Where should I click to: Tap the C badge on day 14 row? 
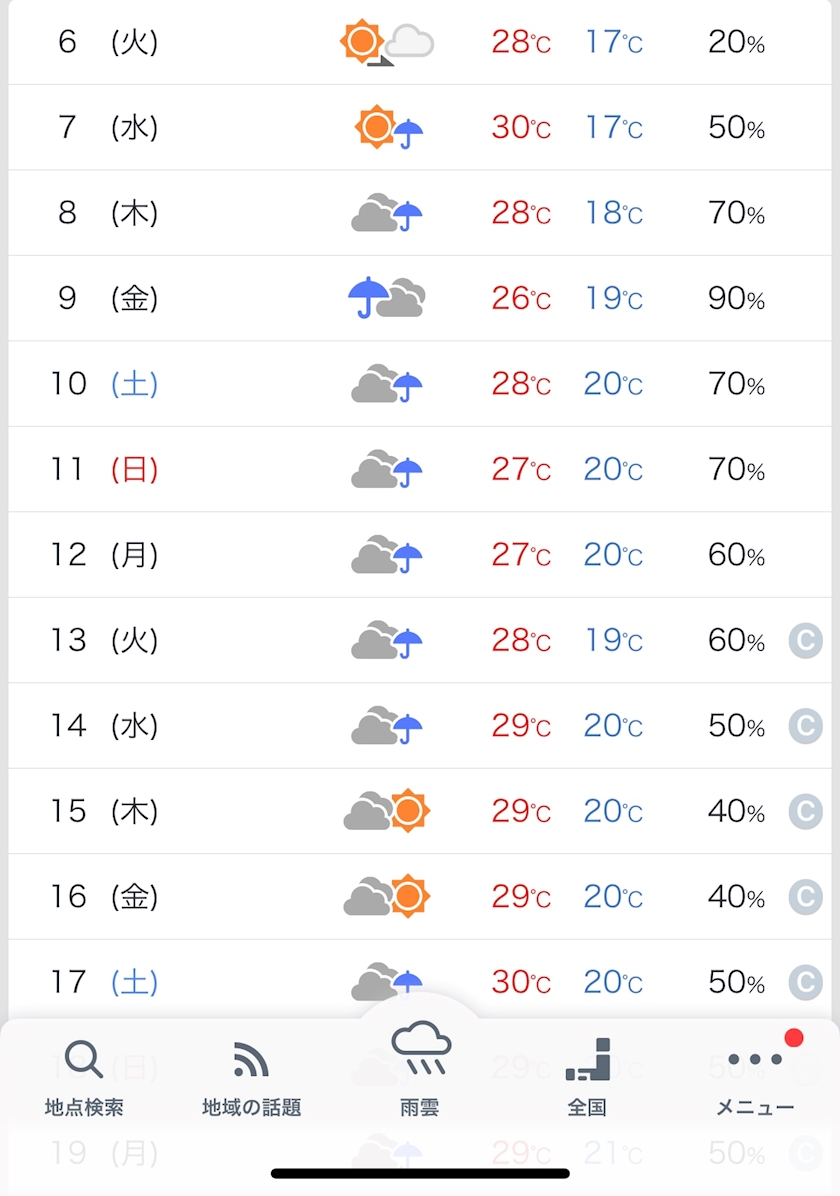pos(805,725)
